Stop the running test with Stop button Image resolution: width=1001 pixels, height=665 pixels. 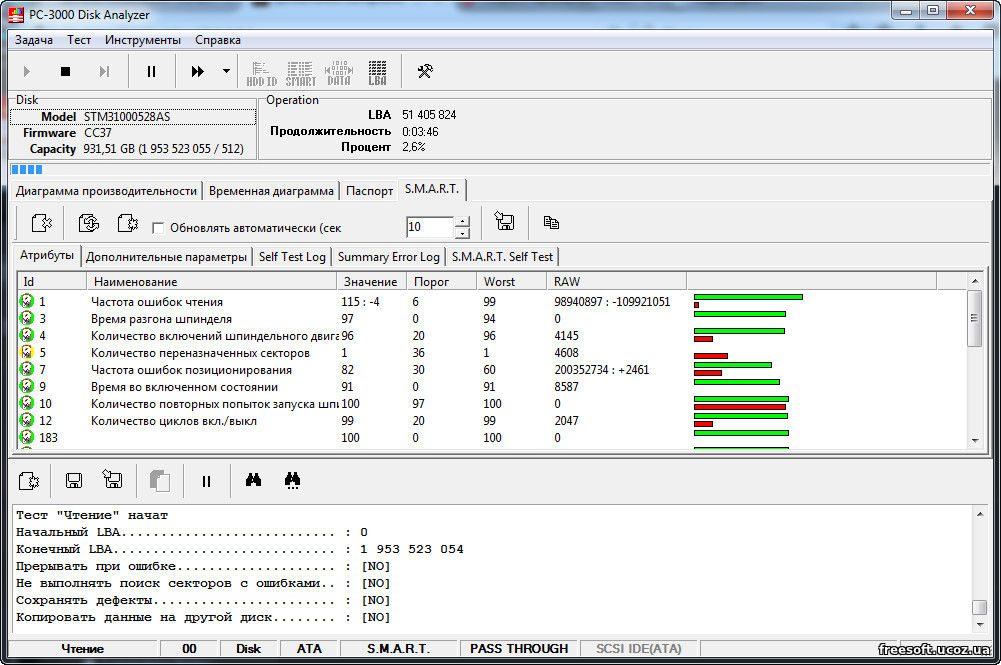65,71
